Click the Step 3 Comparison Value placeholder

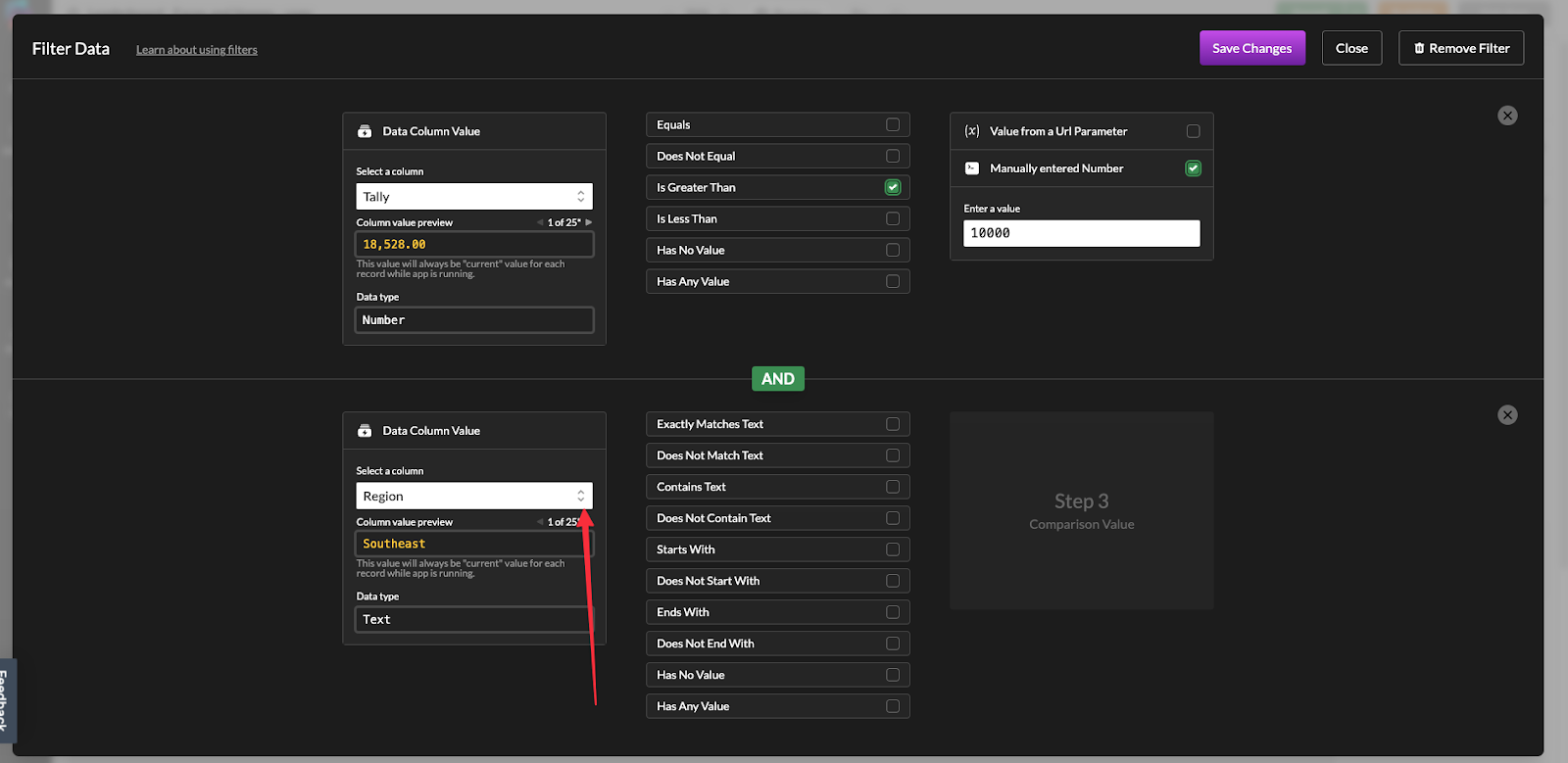click(1082, 510)
